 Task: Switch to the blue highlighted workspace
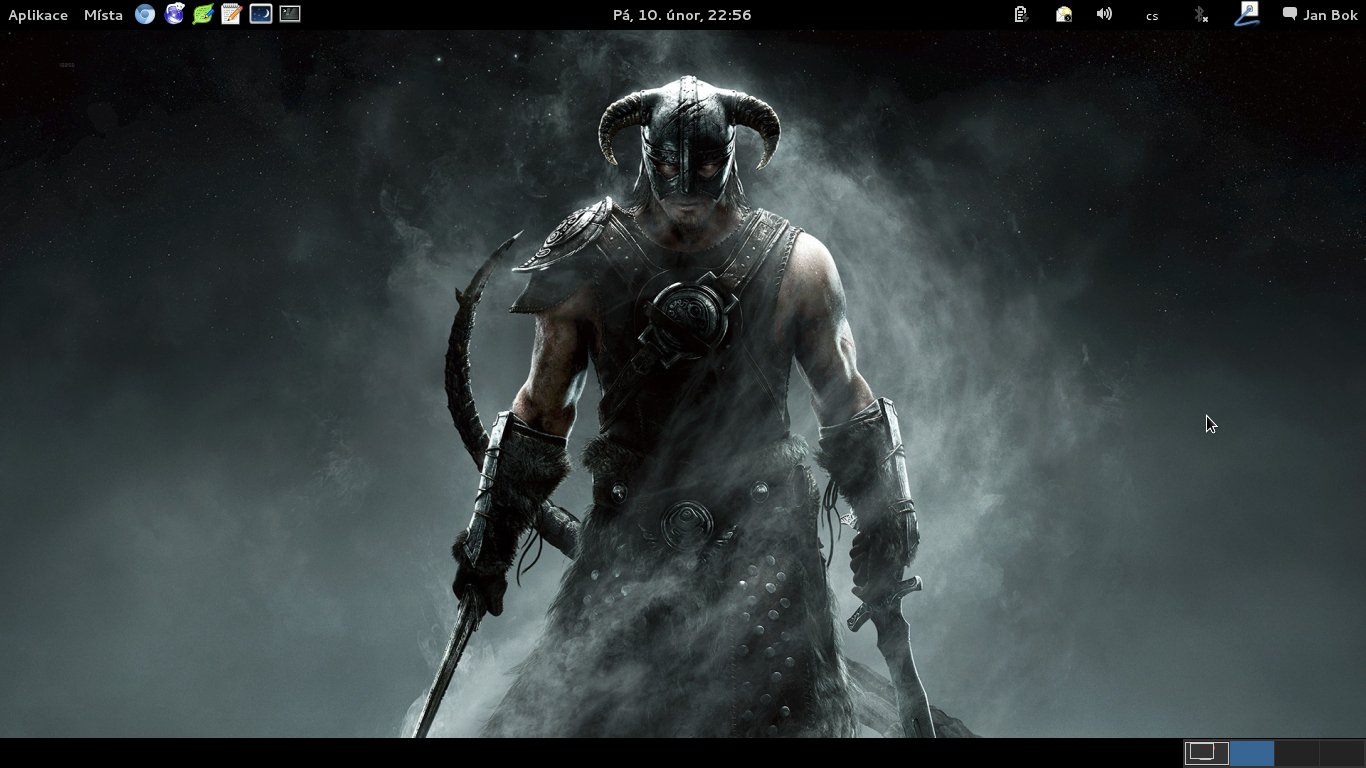coord(1252,753)
